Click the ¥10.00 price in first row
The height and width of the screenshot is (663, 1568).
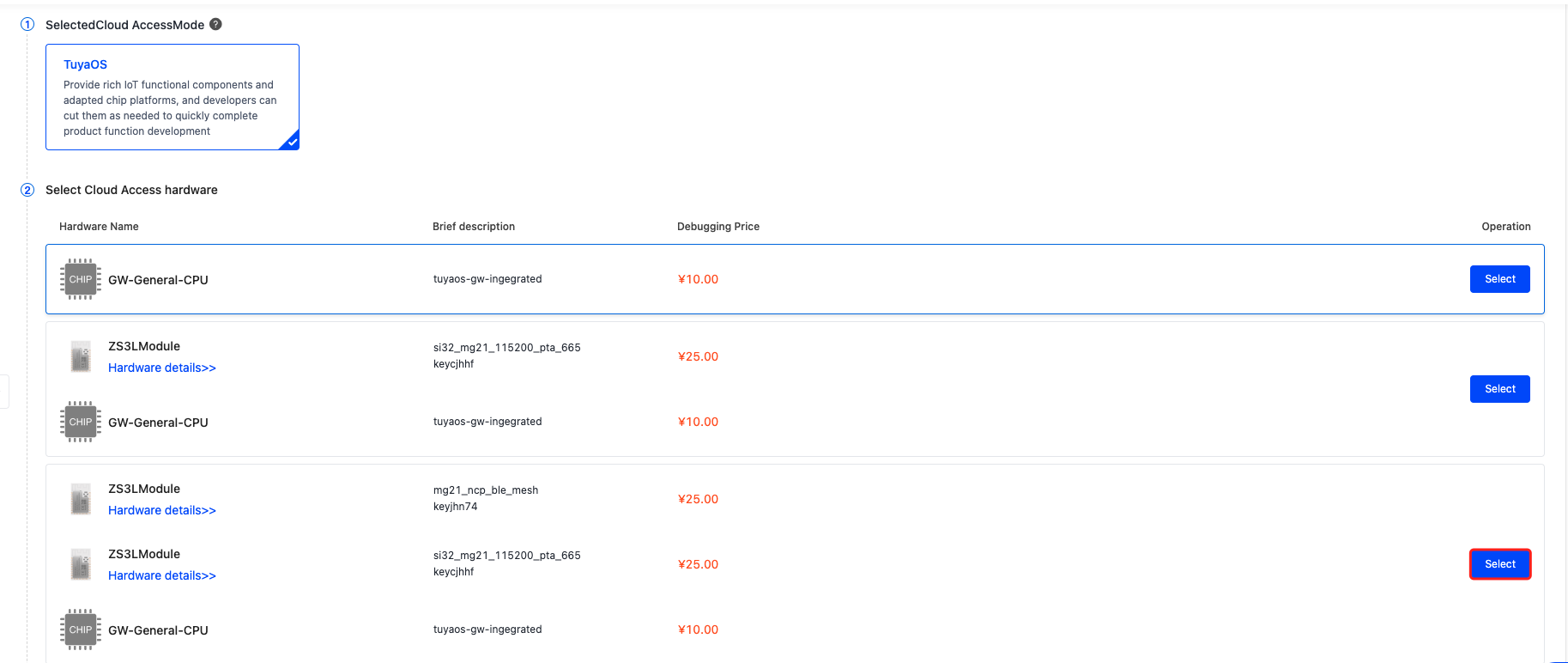pyautogui.click(x=698, y=279)
